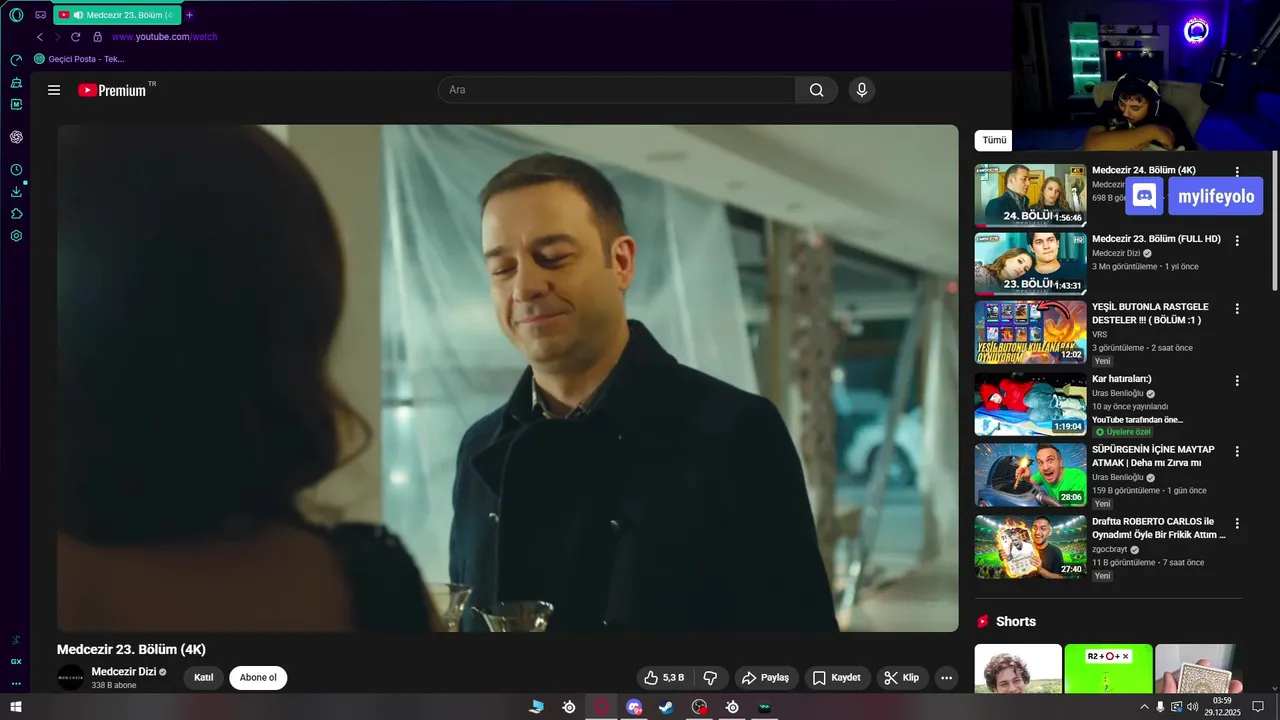The height and width of the screenshot is (720, 1280).
Task: Switch to Medcezir 23. Bölüm browser tab
Action: (x=118, y=15)
